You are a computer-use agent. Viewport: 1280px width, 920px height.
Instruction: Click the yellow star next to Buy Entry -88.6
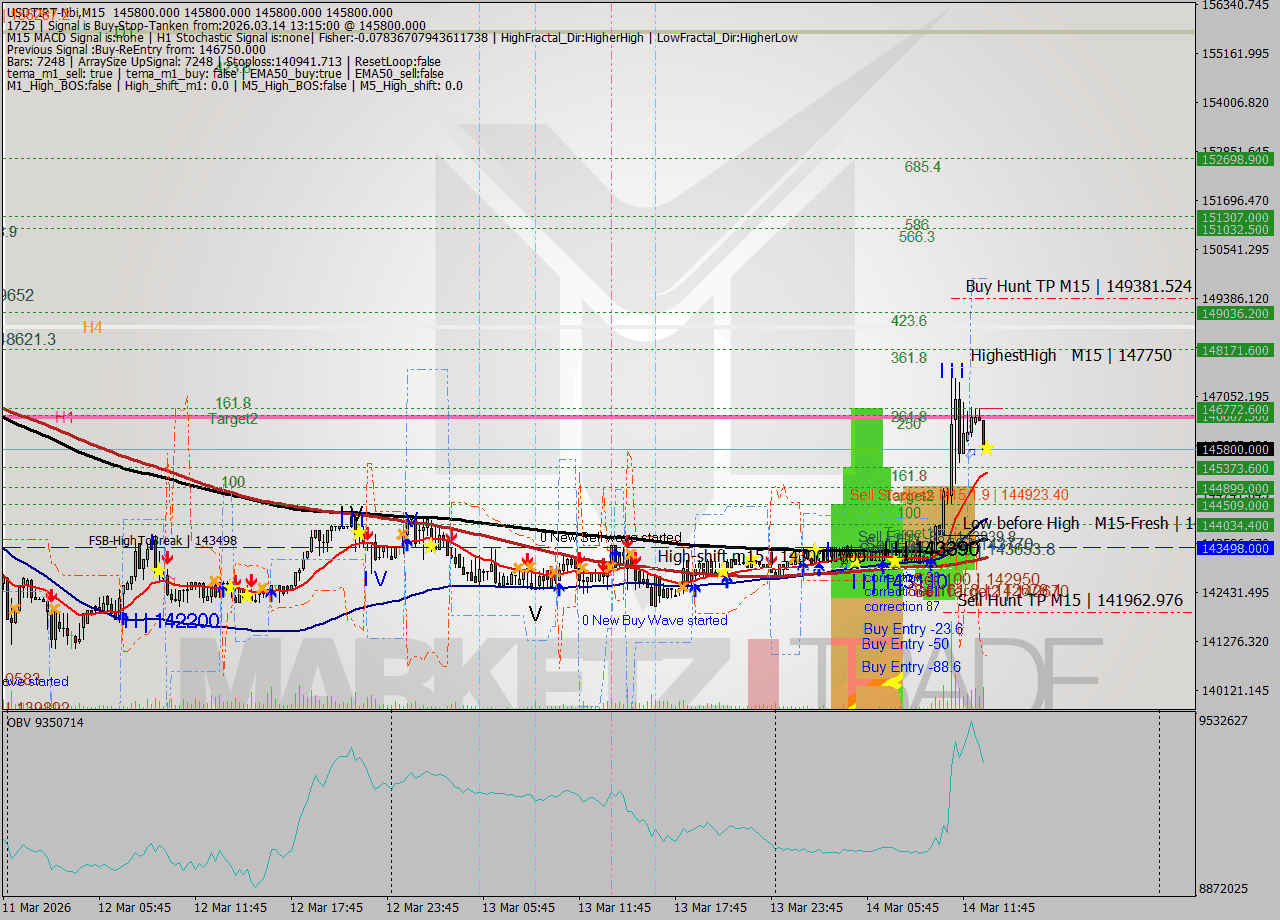(894, 681)
